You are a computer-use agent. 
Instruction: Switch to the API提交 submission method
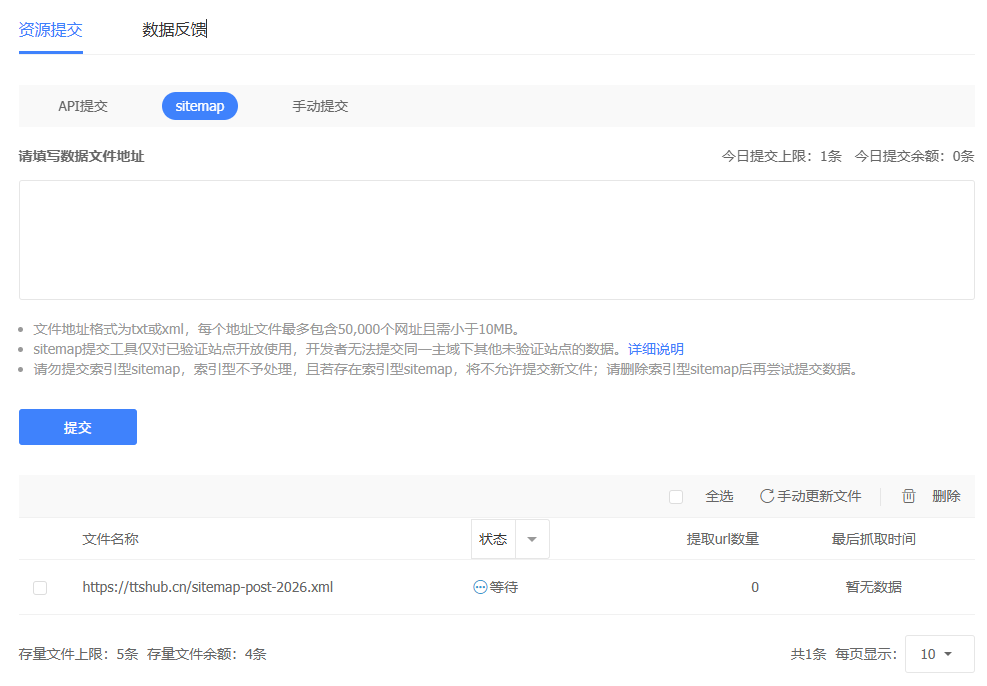82,105
